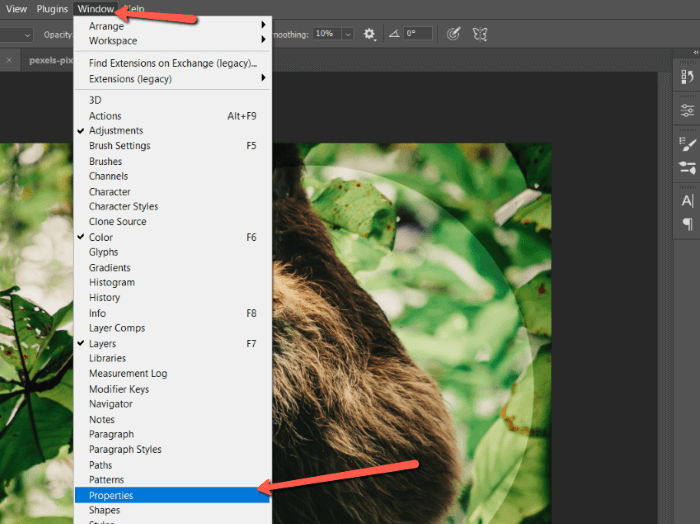Open the Properties sliders panel icon
The width and height of the screenshot is (700, 524).
tap(687, 111)
